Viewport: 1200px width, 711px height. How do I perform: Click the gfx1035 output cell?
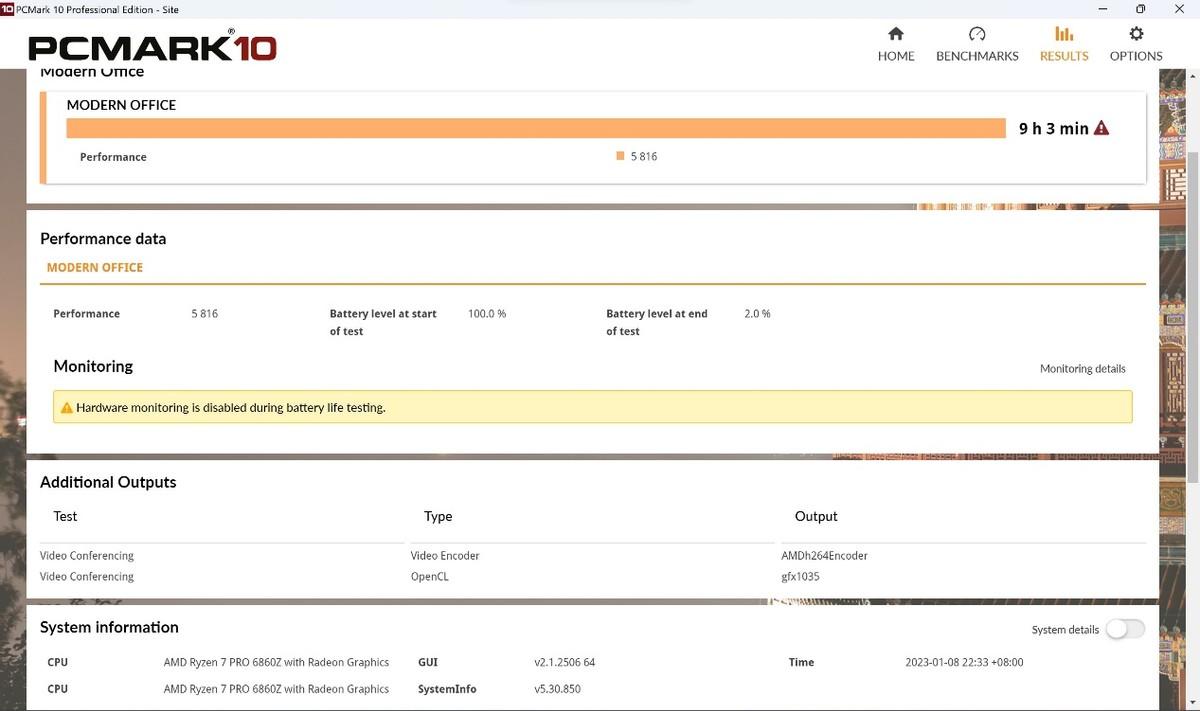pyautogui.click(x=800, y=577)
